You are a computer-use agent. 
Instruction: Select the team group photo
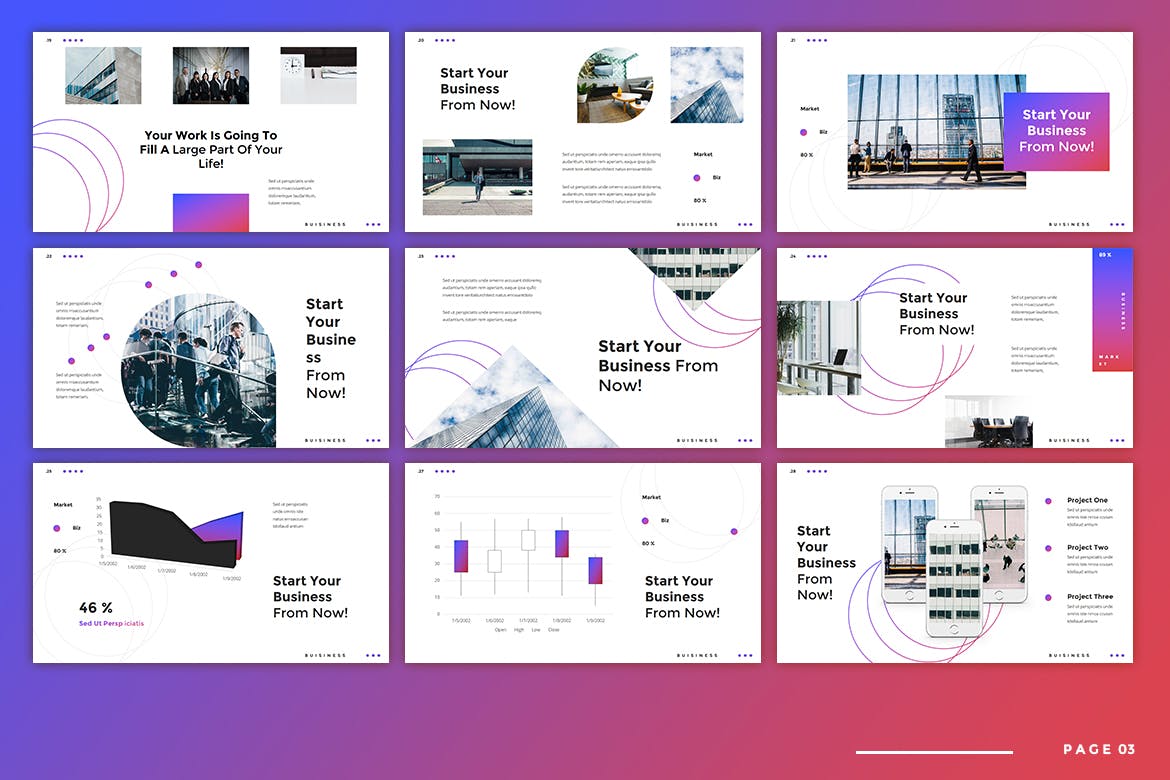(210, 75)
